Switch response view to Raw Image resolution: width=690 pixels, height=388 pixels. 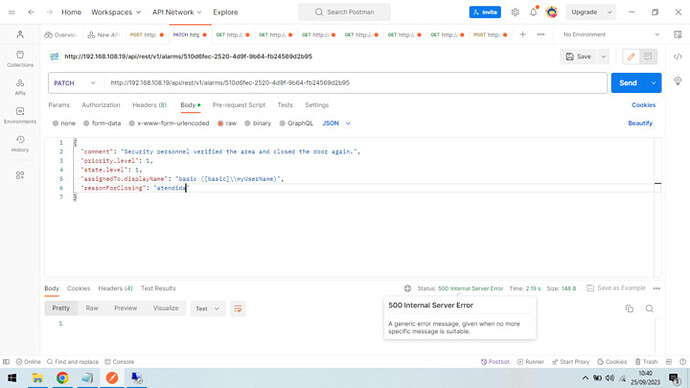coord(92,308)
